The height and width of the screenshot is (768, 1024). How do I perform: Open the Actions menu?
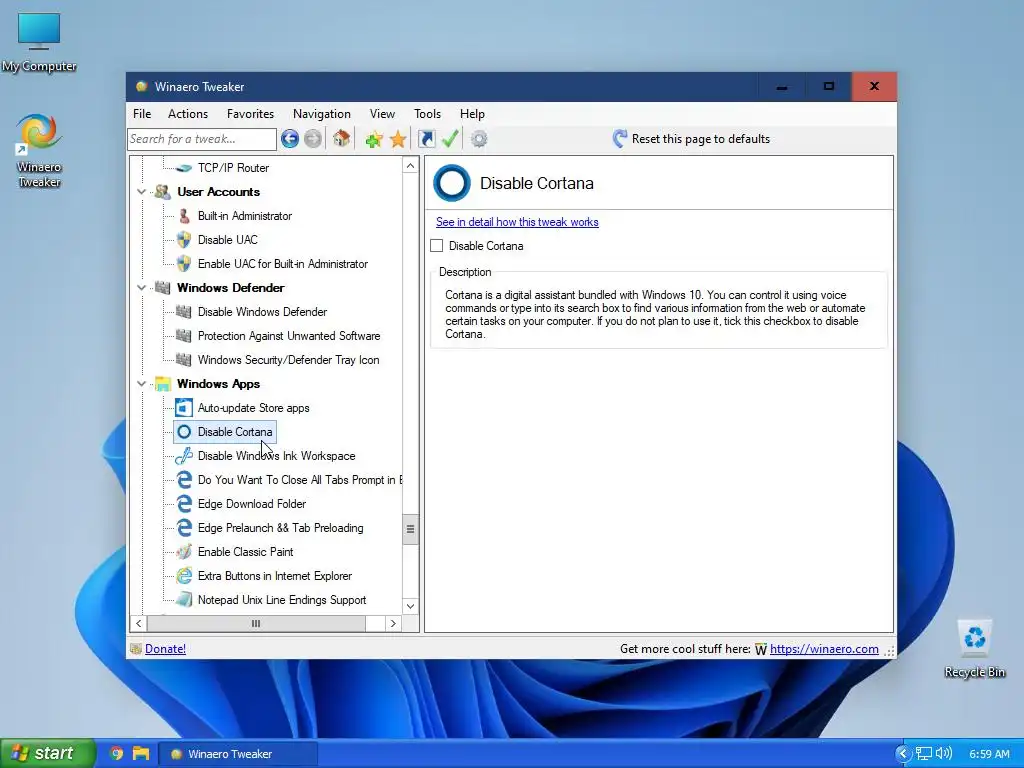pyautogui.click(x=187, y=114)
